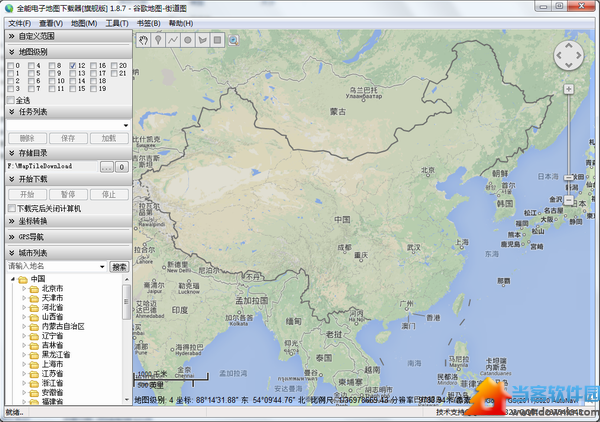Collapse the 地图级别 panel
The image size is (600, 422).
pyautogui.click(x=69, y=52)
